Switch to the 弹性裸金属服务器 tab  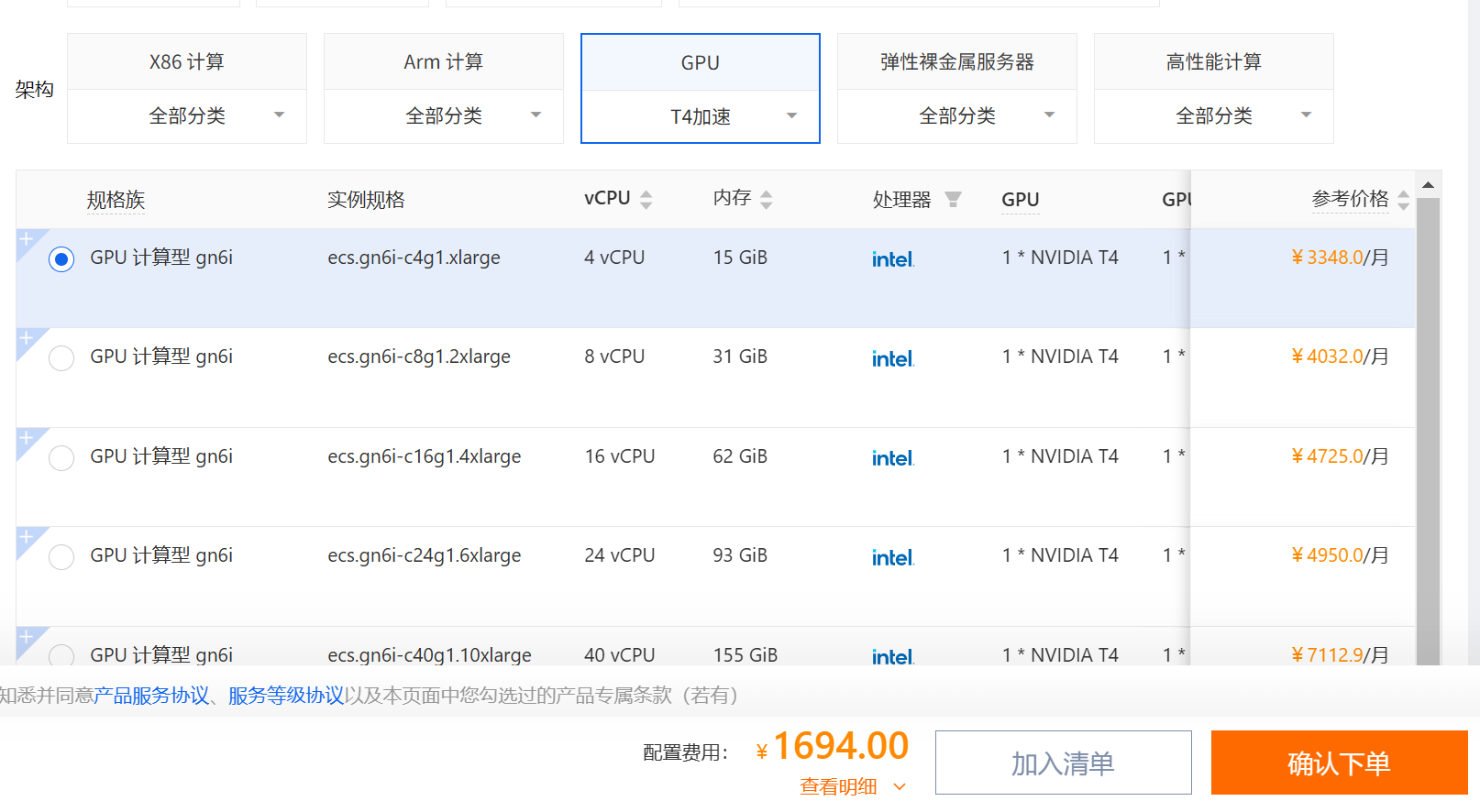956,62
